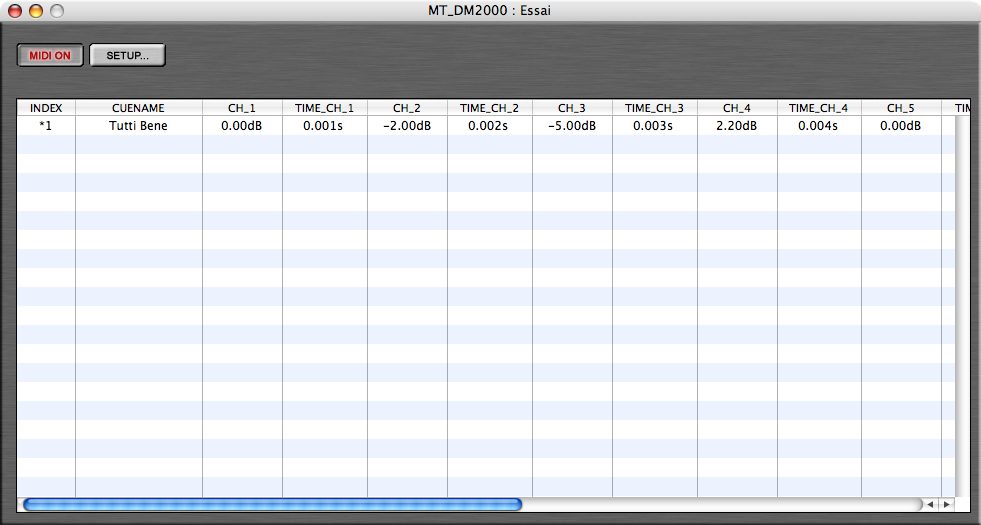This screenshot has height=525, width=981.
Task: Click the TIME_CH_3 column header
Action: tap(655, 108)
